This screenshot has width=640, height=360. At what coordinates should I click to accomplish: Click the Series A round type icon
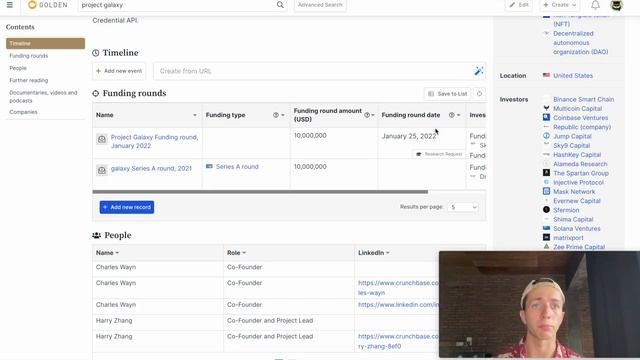tap(209, 167)
